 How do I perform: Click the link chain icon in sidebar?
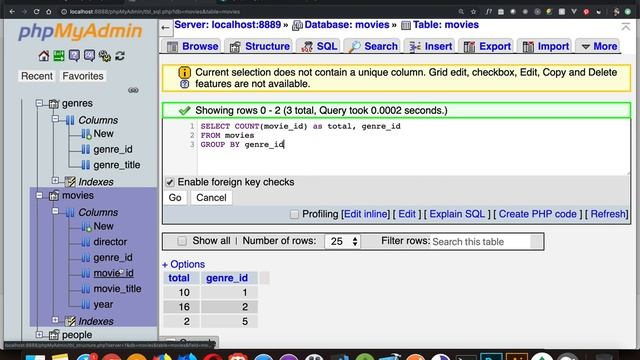[133, 90]
